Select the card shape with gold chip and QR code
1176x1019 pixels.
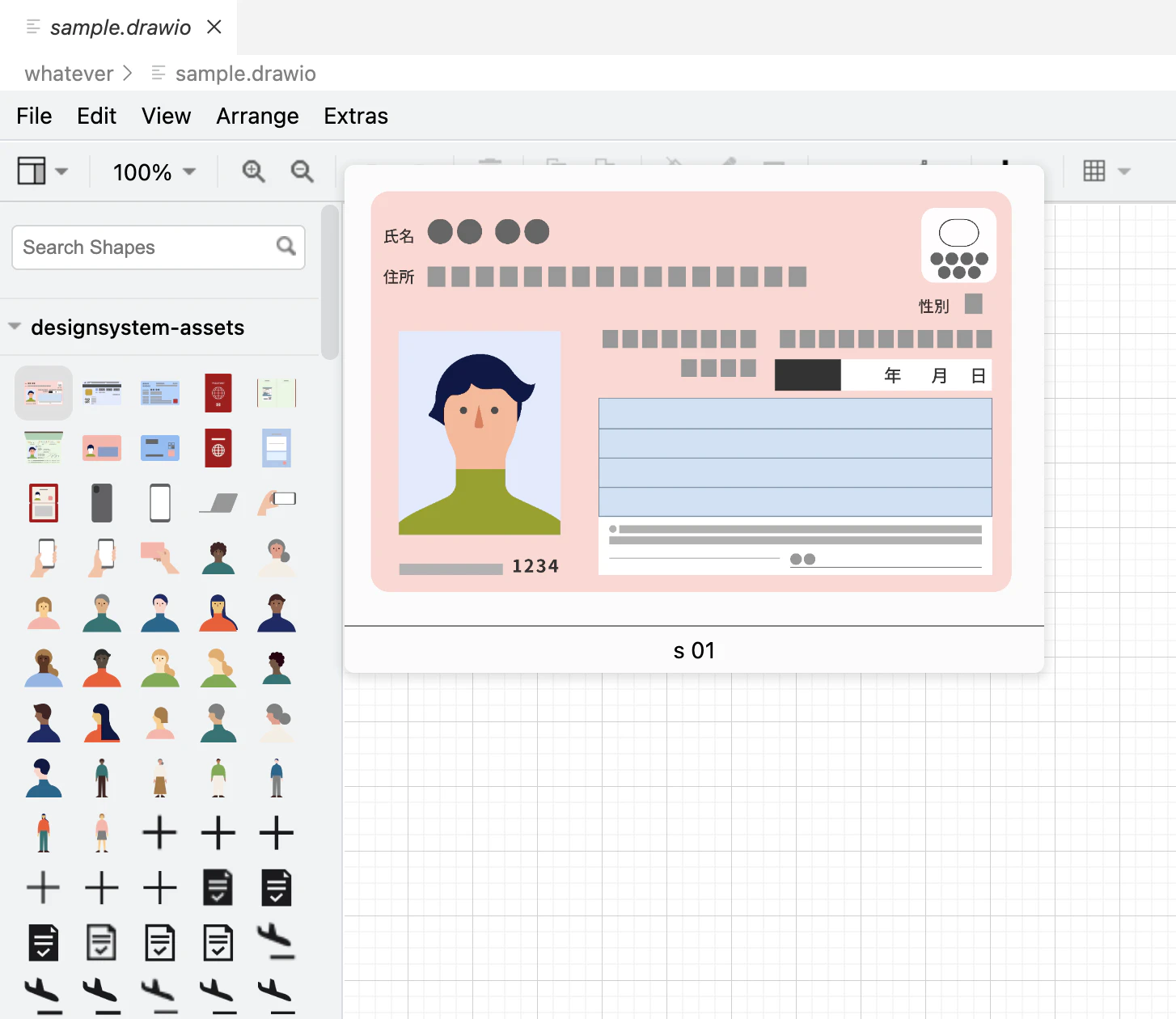pos(102,393)
